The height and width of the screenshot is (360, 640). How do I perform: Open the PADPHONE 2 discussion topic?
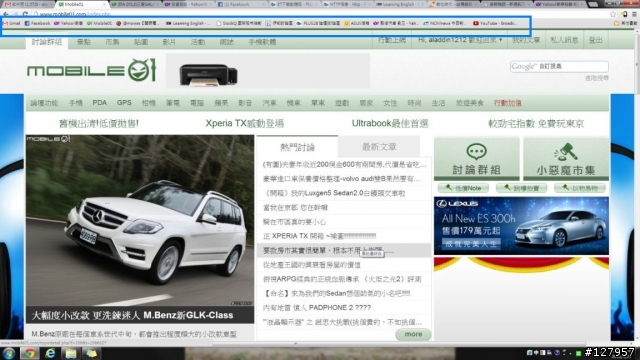[x=317, y=307]
